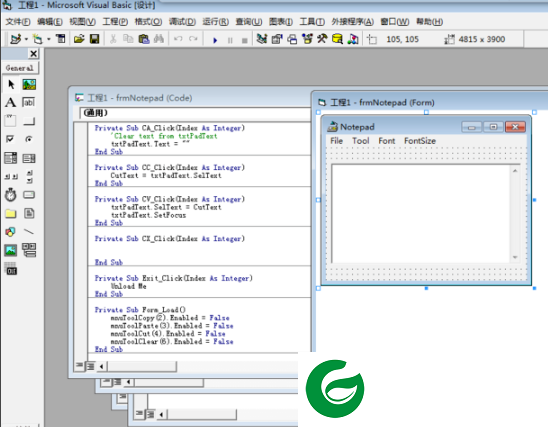Open the 调试(D) menu

pos(182,22)
